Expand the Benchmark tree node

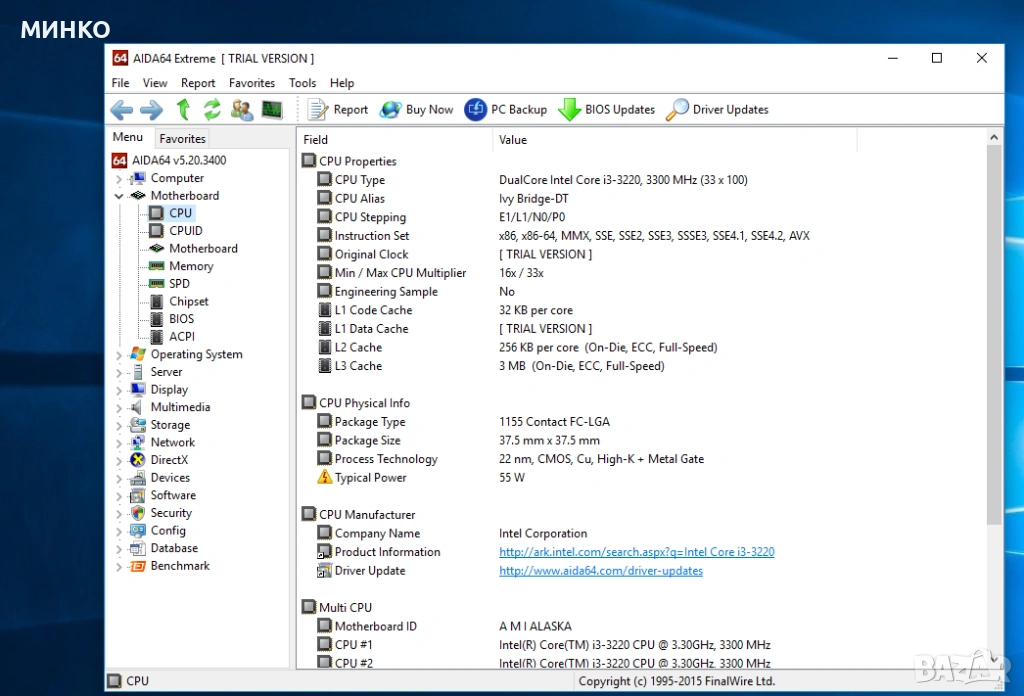pyautogui.click(x=119, y=566)
